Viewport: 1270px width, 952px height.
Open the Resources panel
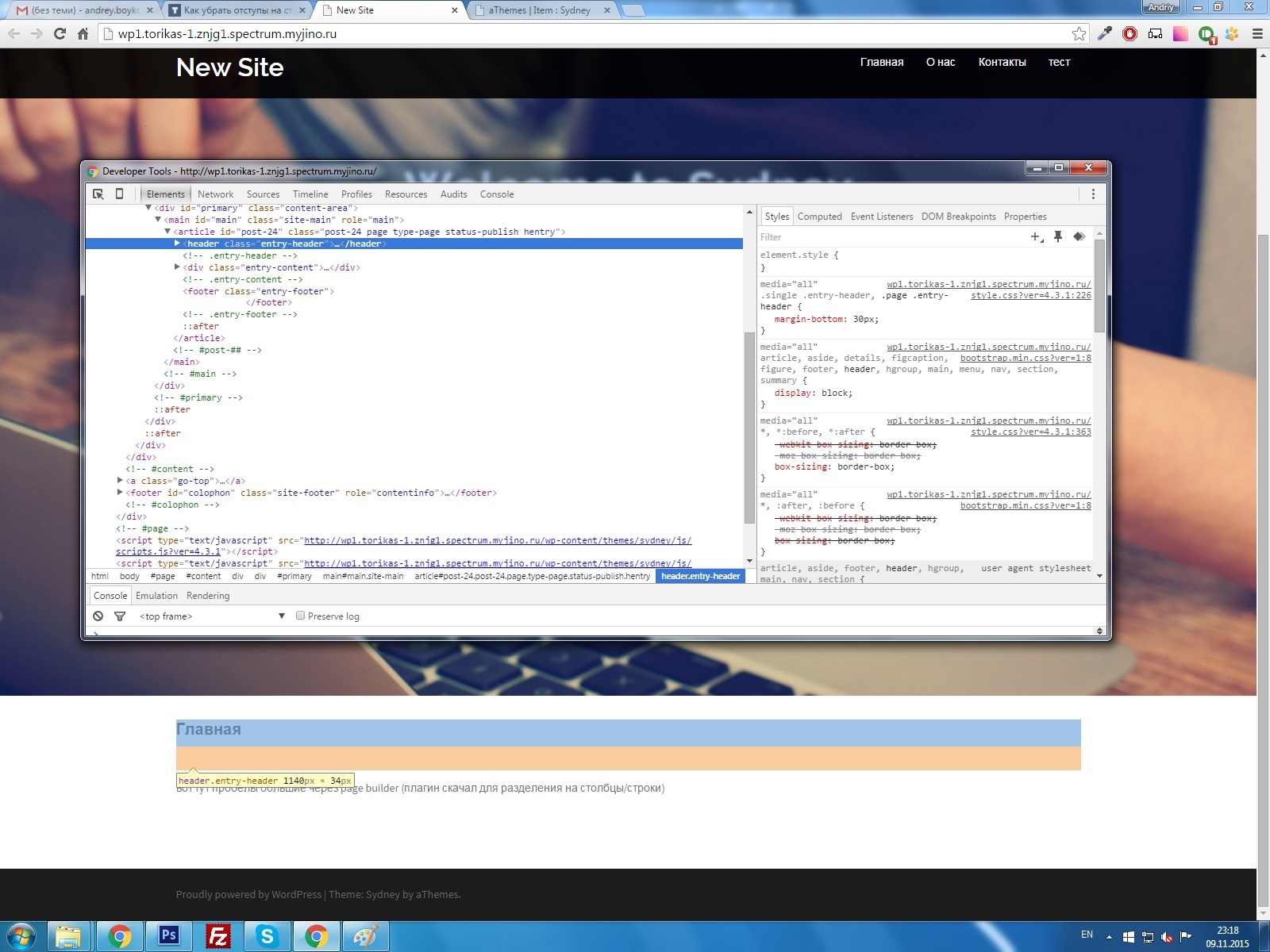pyautogui.click(x=406, y=194)
